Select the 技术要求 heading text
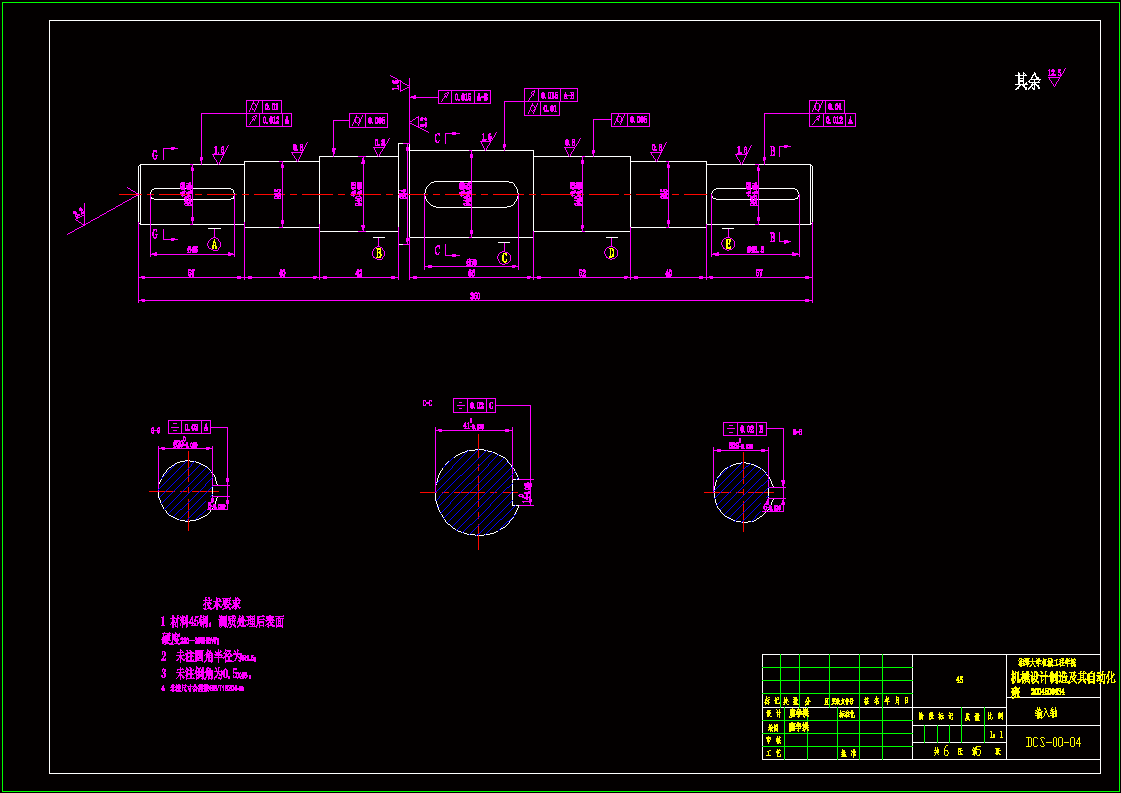The height and width of the screenshot is (793, 1121). 222,604
